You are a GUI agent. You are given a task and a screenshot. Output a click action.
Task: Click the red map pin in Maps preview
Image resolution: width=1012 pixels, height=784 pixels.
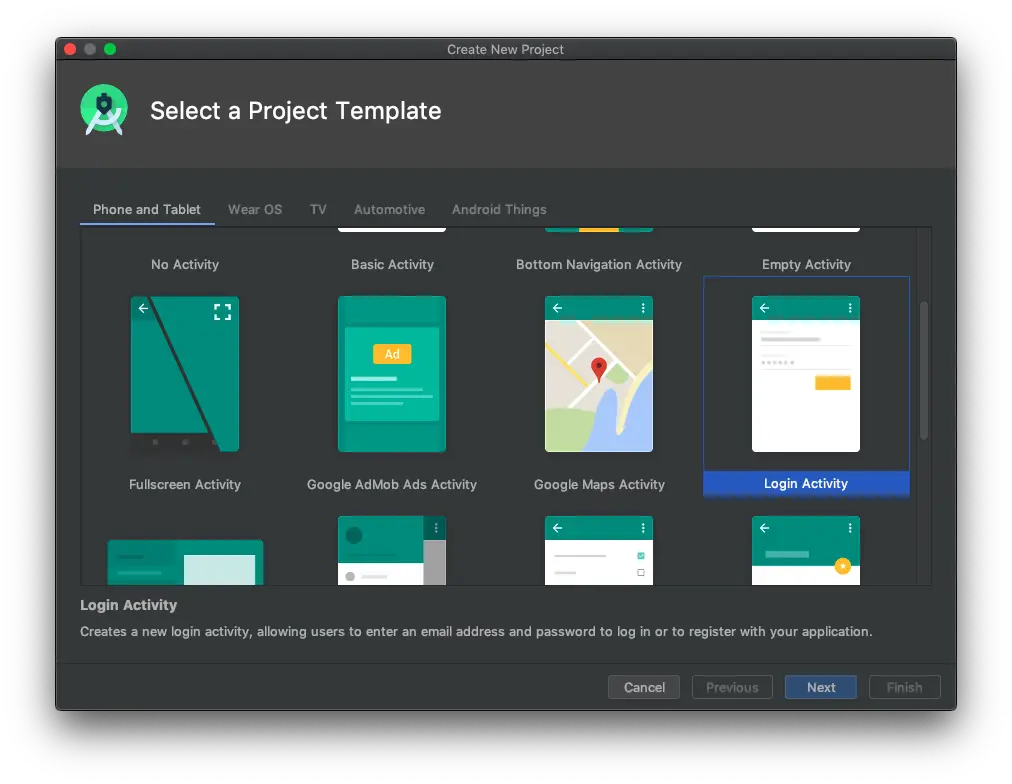[x=599, y=369]
